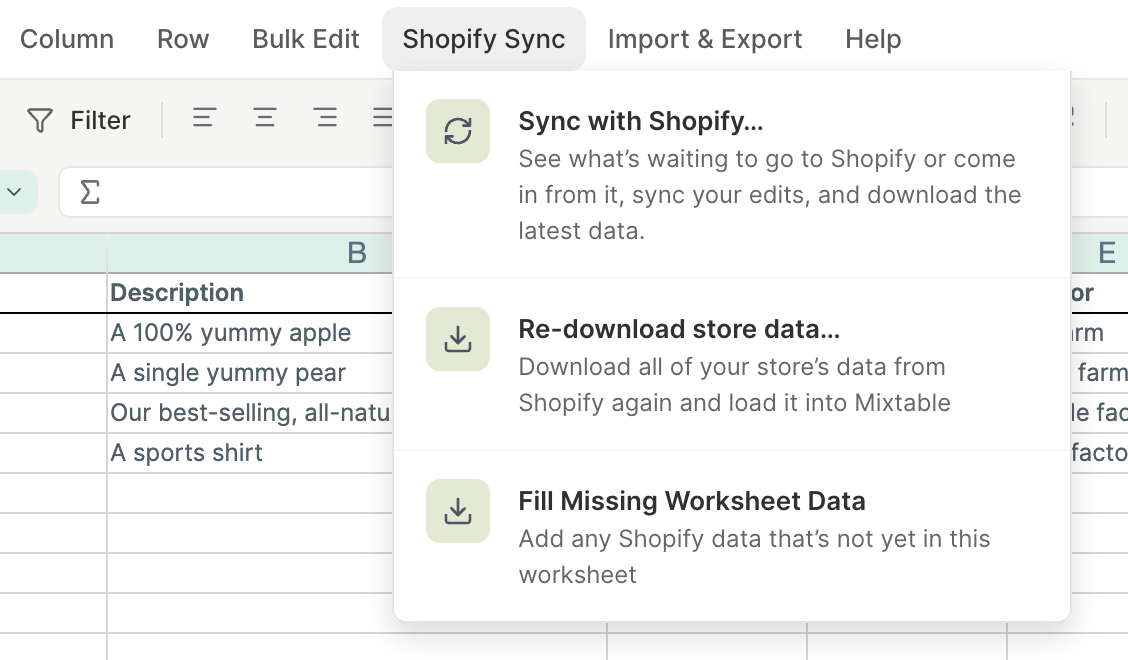Select column B header
The height and width of the screenshot is (660, 1128).
point(250,253)
